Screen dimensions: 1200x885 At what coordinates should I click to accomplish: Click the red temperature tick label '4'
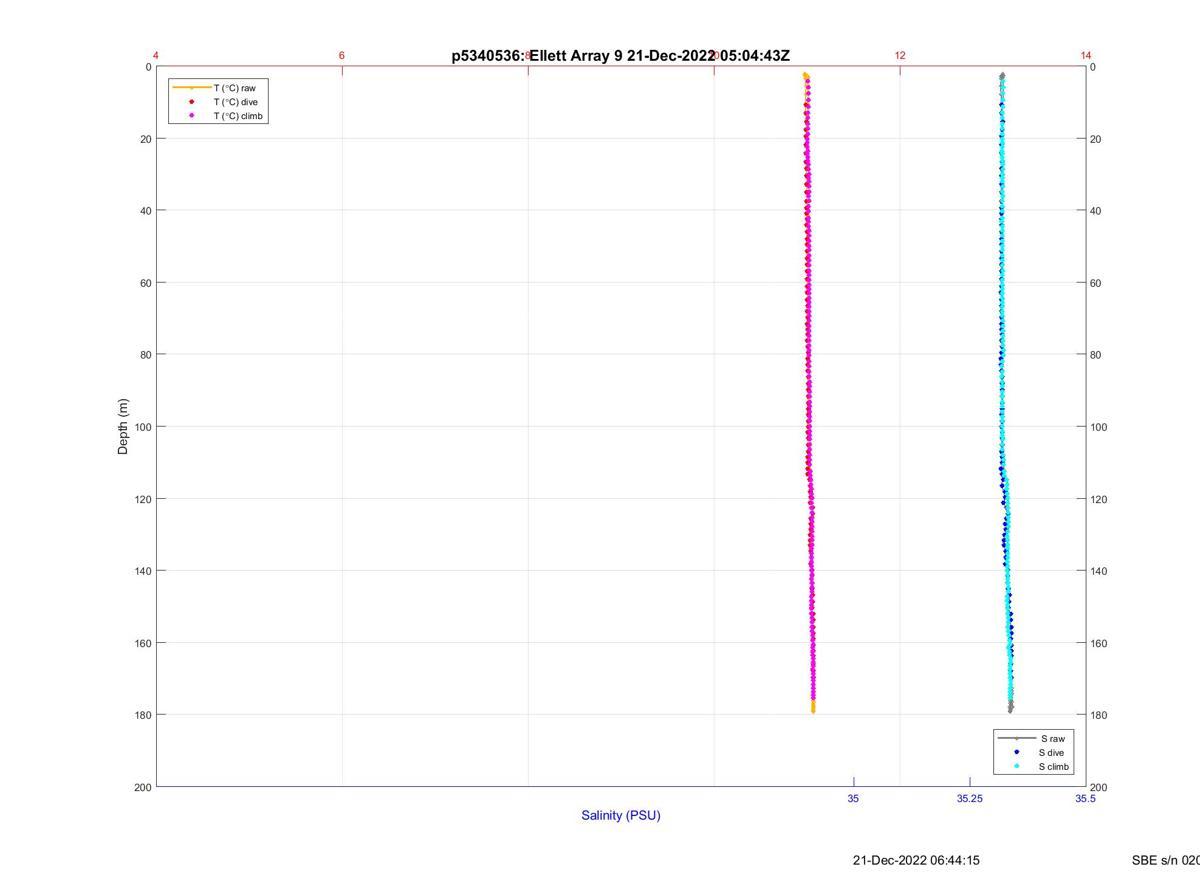(x=156, y=55)
